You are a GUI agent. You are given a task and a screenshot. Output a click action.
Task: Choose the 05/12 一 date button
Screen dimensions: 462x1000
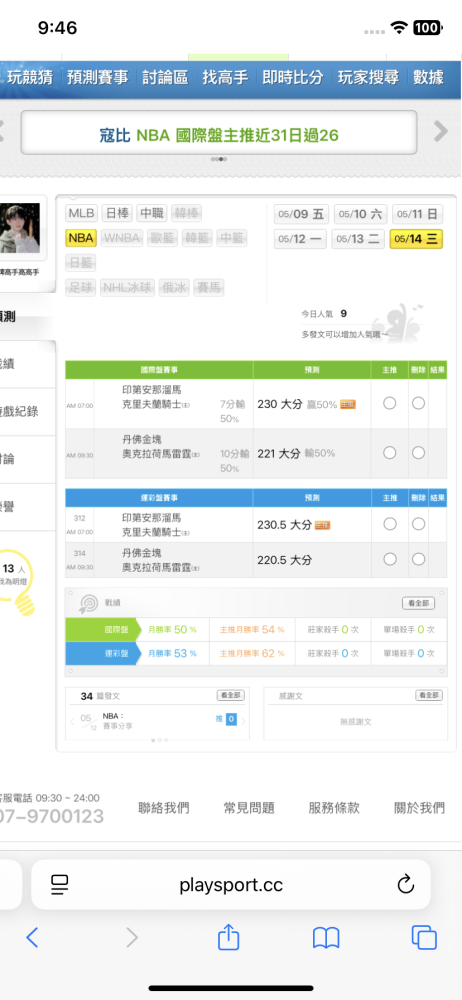[300, 239]
